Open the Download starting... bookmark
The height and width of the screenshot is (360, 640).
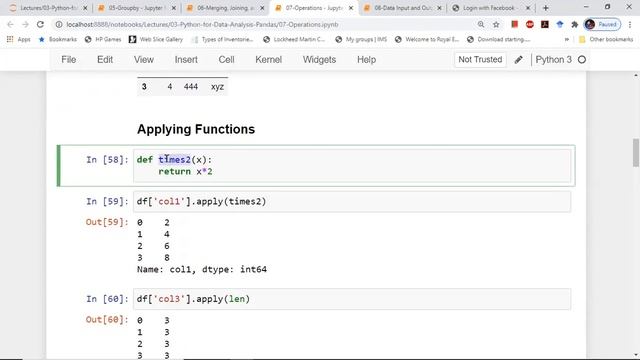[x=498, y=40]
